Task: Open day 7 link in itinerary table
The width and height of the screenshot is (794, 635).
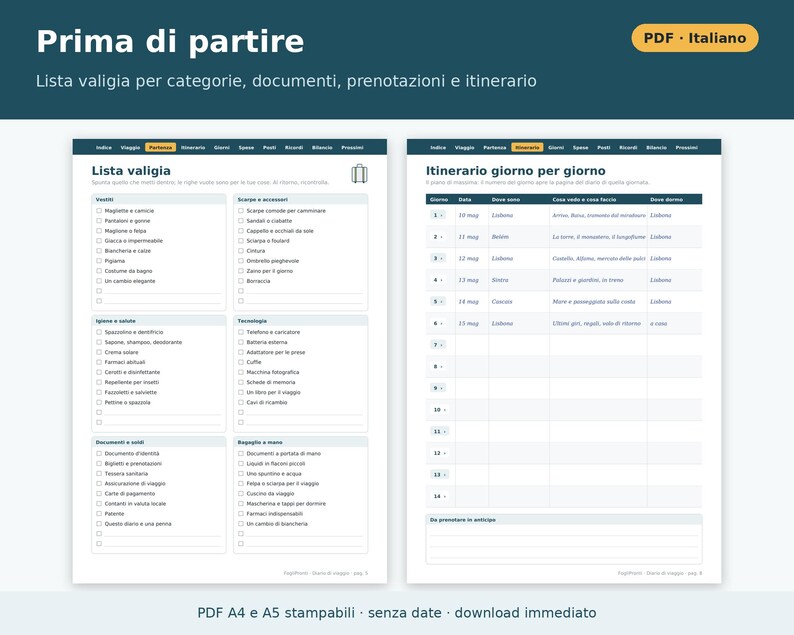Action: point(438,345)
